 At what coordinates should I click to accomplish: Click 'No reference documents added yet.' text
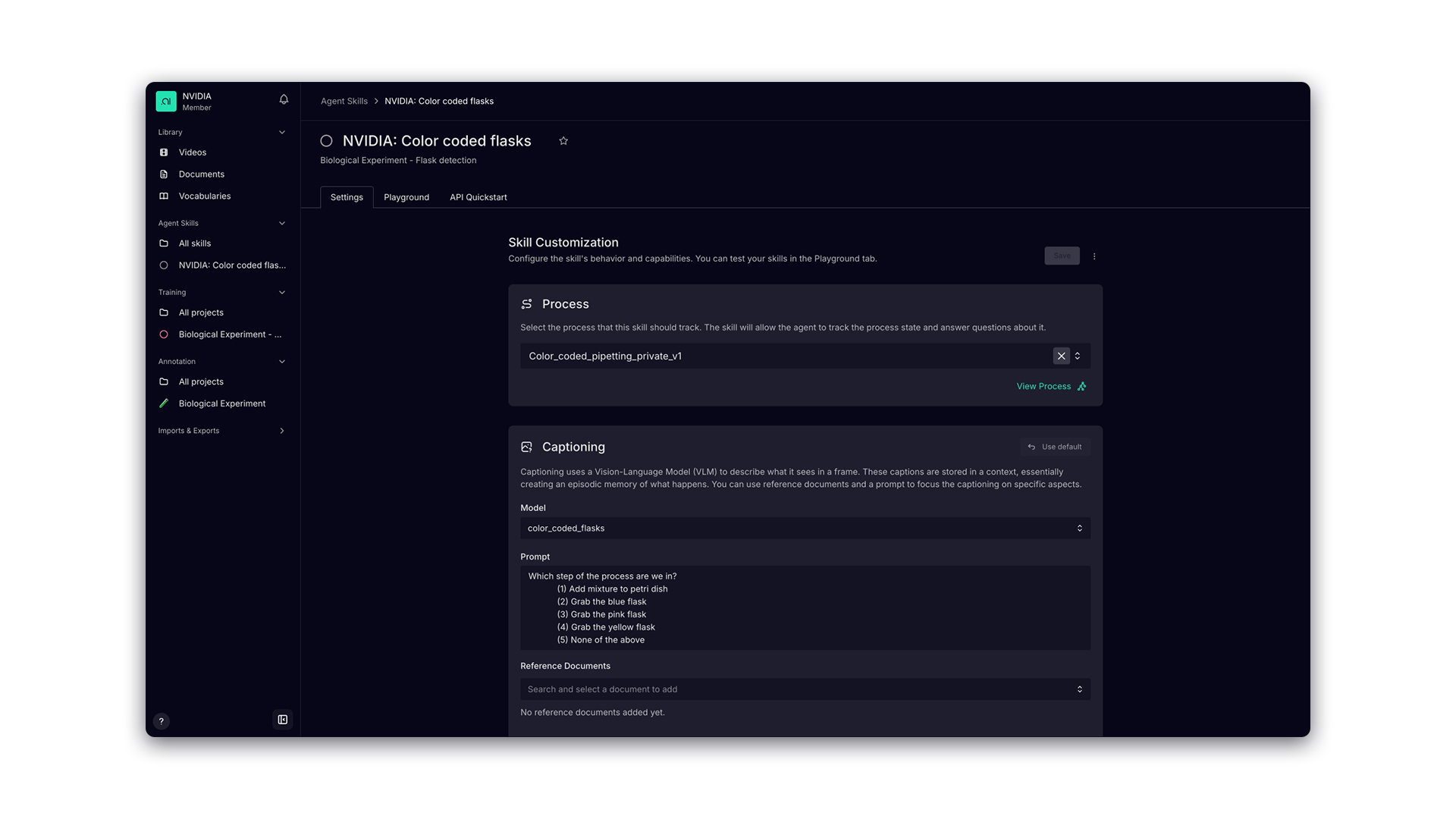tap(592, 713)
